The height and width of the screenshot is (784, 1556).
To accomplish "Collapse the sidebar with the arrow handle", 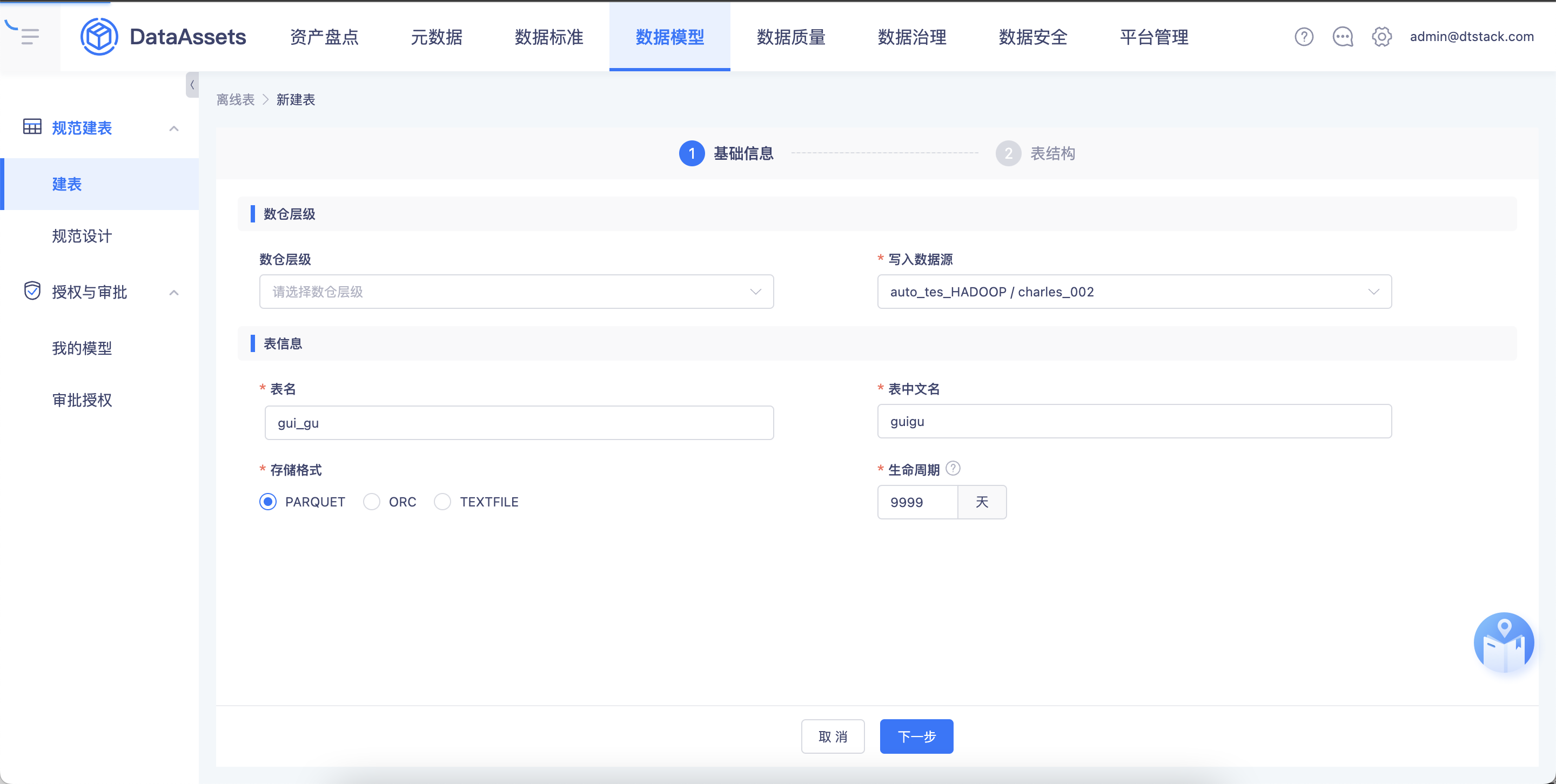I will pyautogui.click(x=192, y=85).
